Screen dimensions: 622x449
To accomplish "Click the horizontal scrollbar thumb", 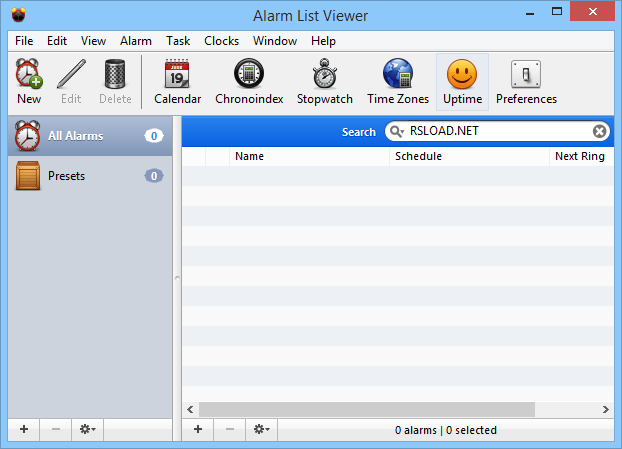I will [x=367, y=409].
